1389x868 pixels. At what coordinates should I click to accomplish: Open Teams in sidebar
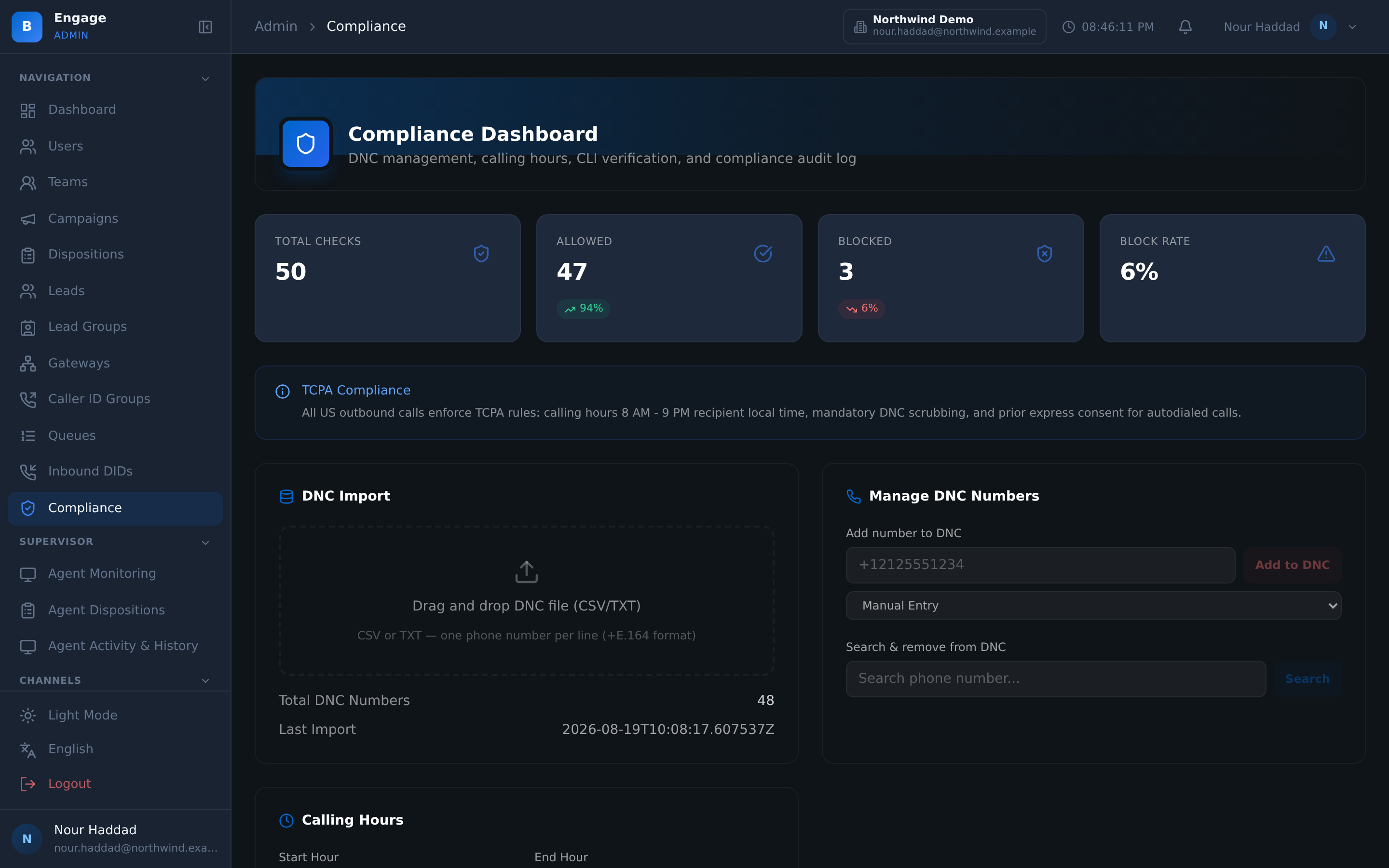(115, 183)
